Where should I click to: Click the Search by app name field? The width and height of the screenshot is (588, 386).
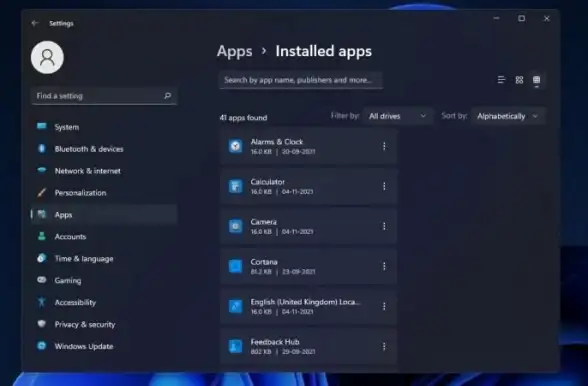point(301,80)
